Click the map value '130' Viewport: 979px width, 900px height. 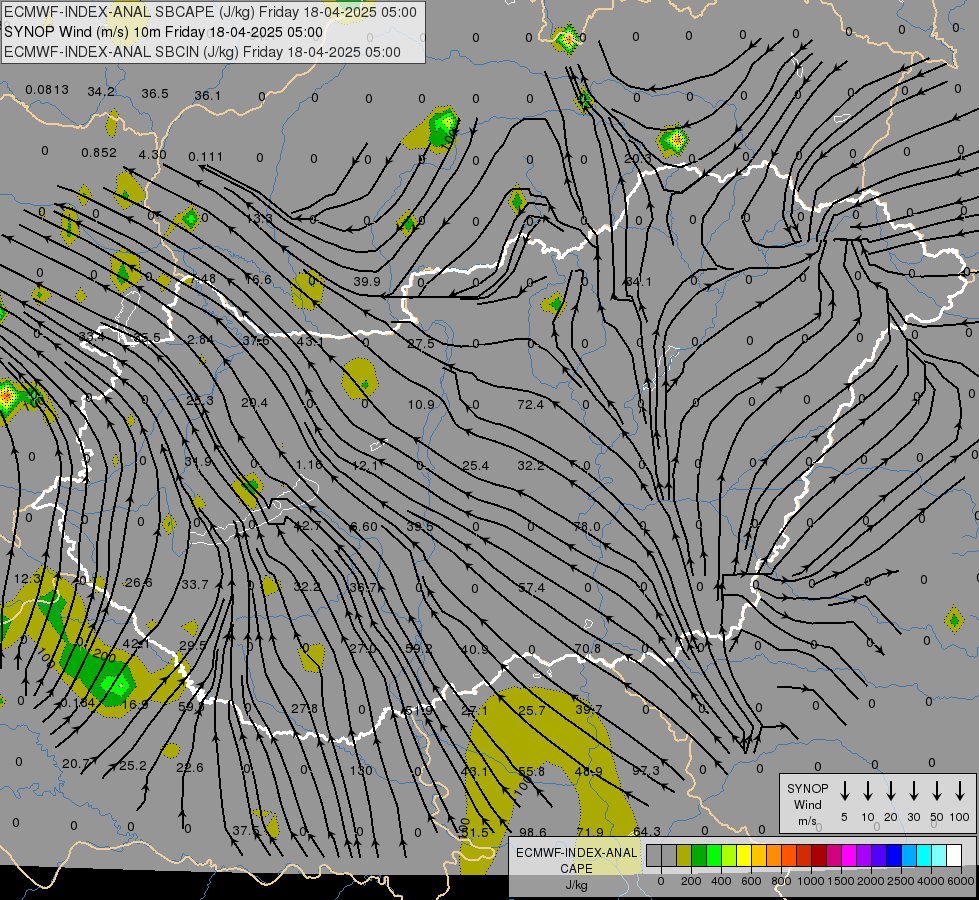point(361,770)
